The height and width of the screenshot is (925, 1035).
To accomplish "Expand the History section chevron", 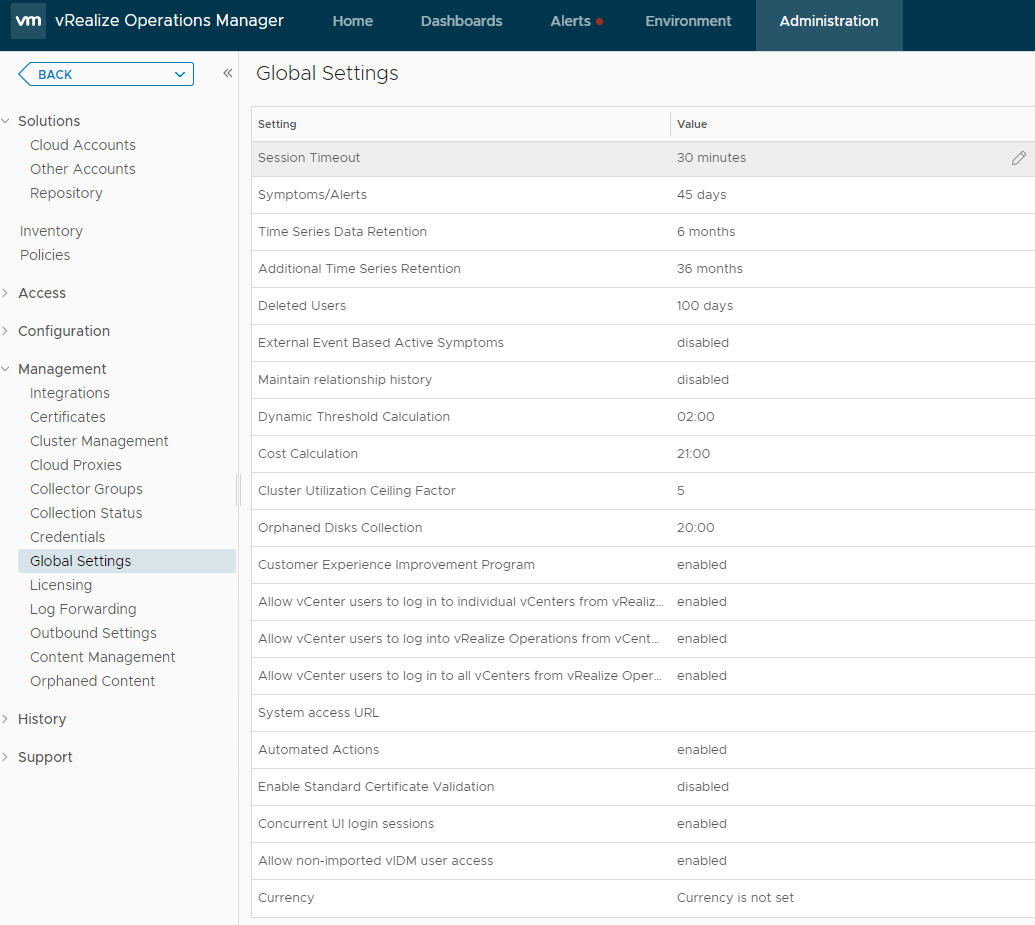I will point(5,719).
